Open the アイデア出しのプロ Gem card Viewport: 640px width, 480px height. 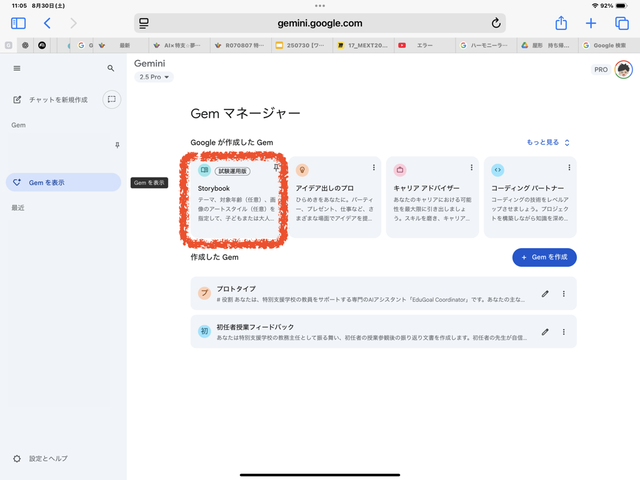click(335, 197)
